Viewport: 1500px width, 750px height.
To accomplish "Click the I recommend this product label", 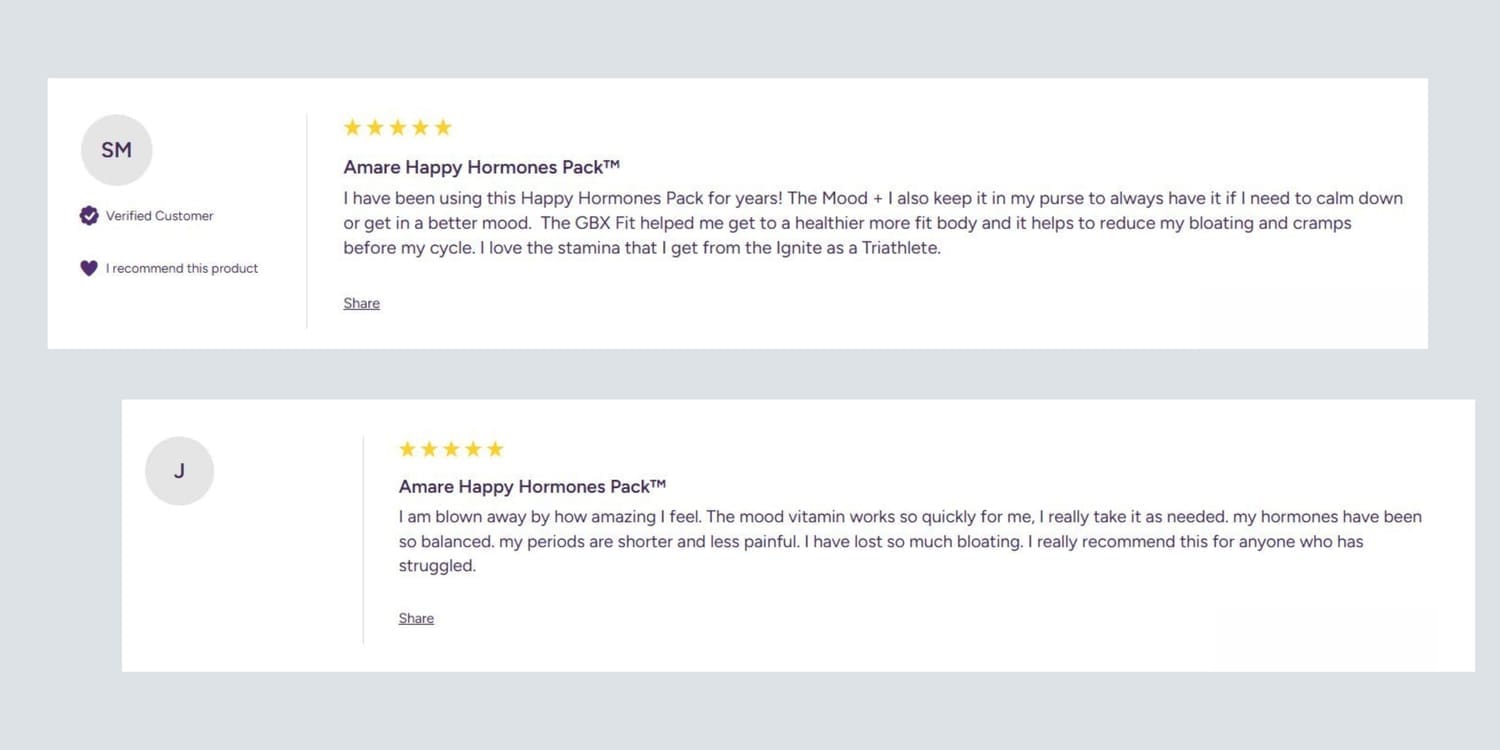I will tap(182, 268).
